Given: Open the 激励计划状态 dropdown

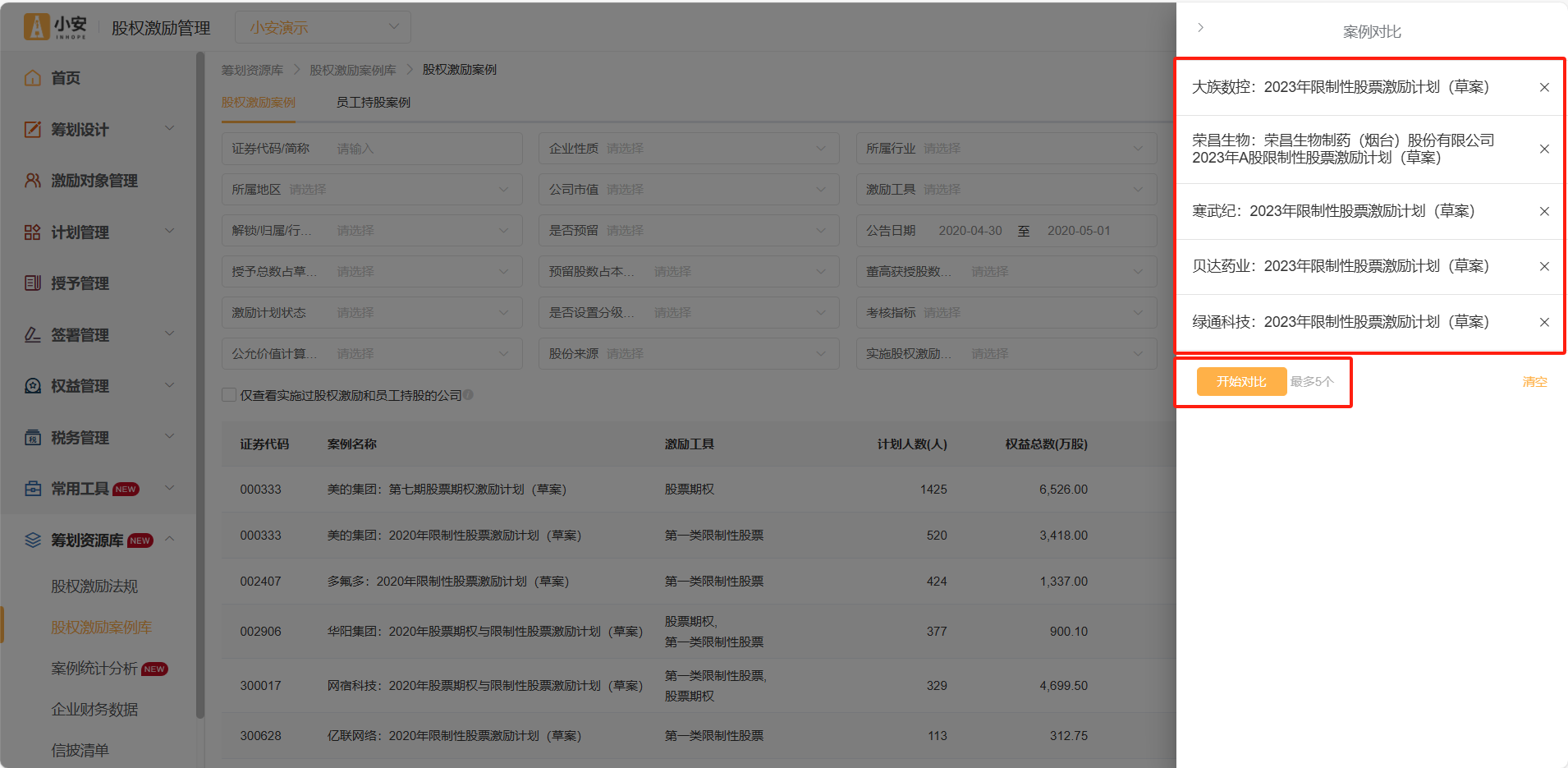Looking at the screenshot, I should [372, 313].
